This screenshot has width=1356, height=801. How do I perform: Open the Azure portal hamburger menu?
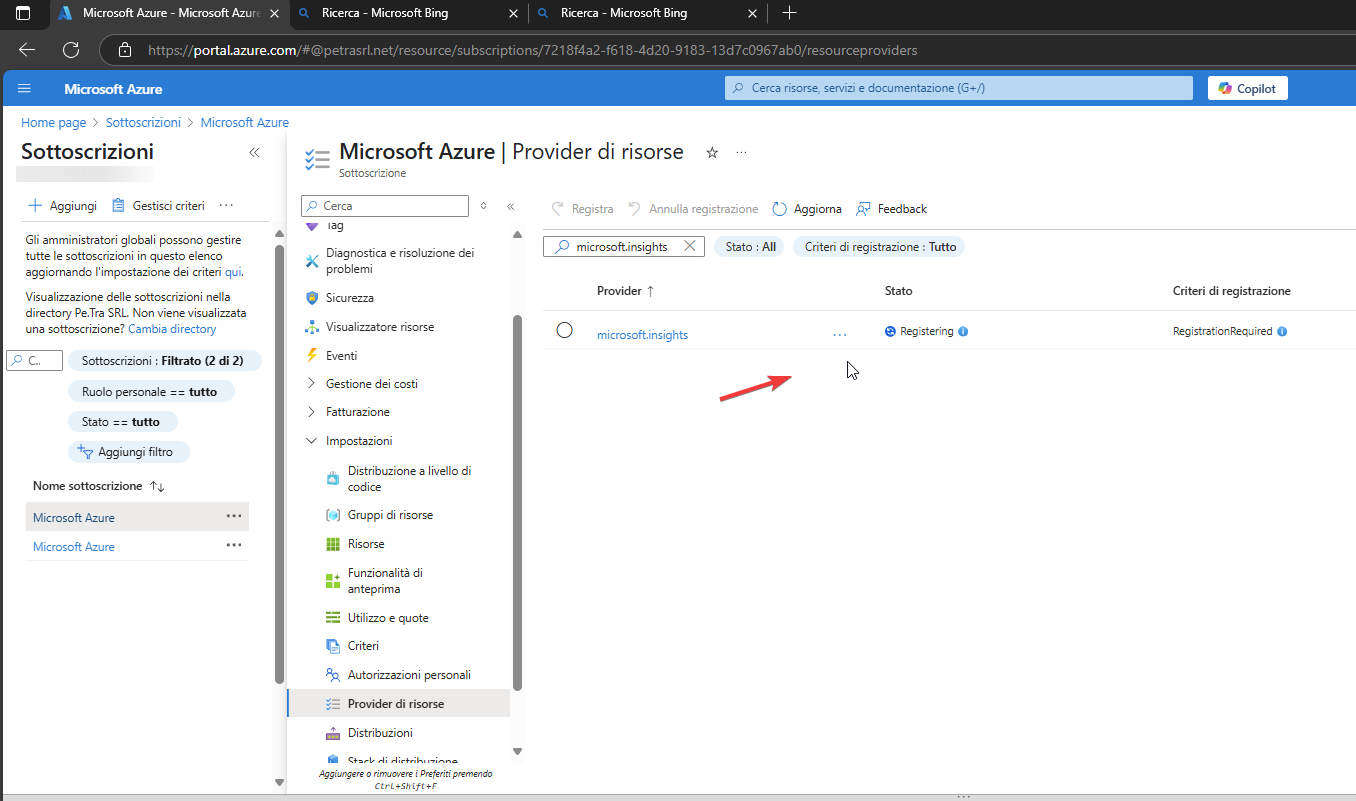(25, 88)
